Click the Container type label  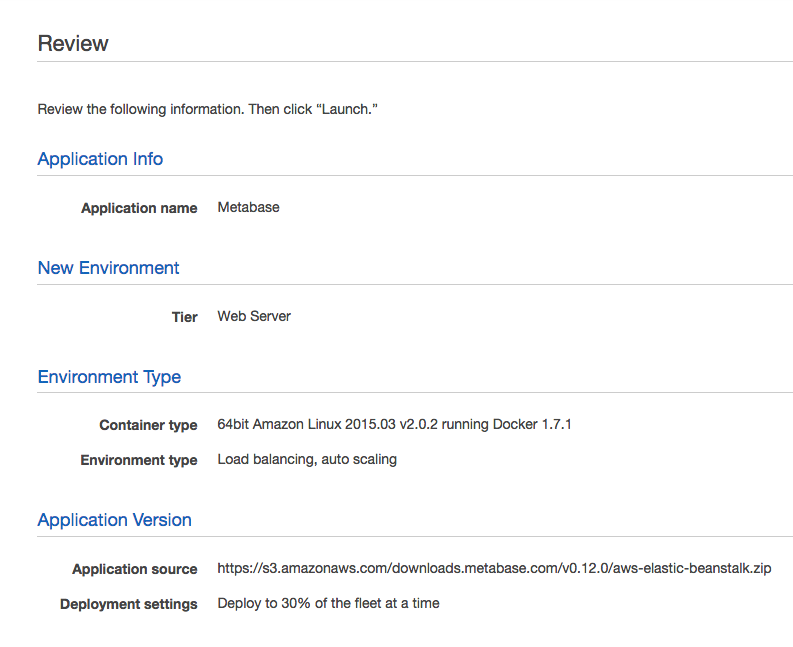pos(148,425)
